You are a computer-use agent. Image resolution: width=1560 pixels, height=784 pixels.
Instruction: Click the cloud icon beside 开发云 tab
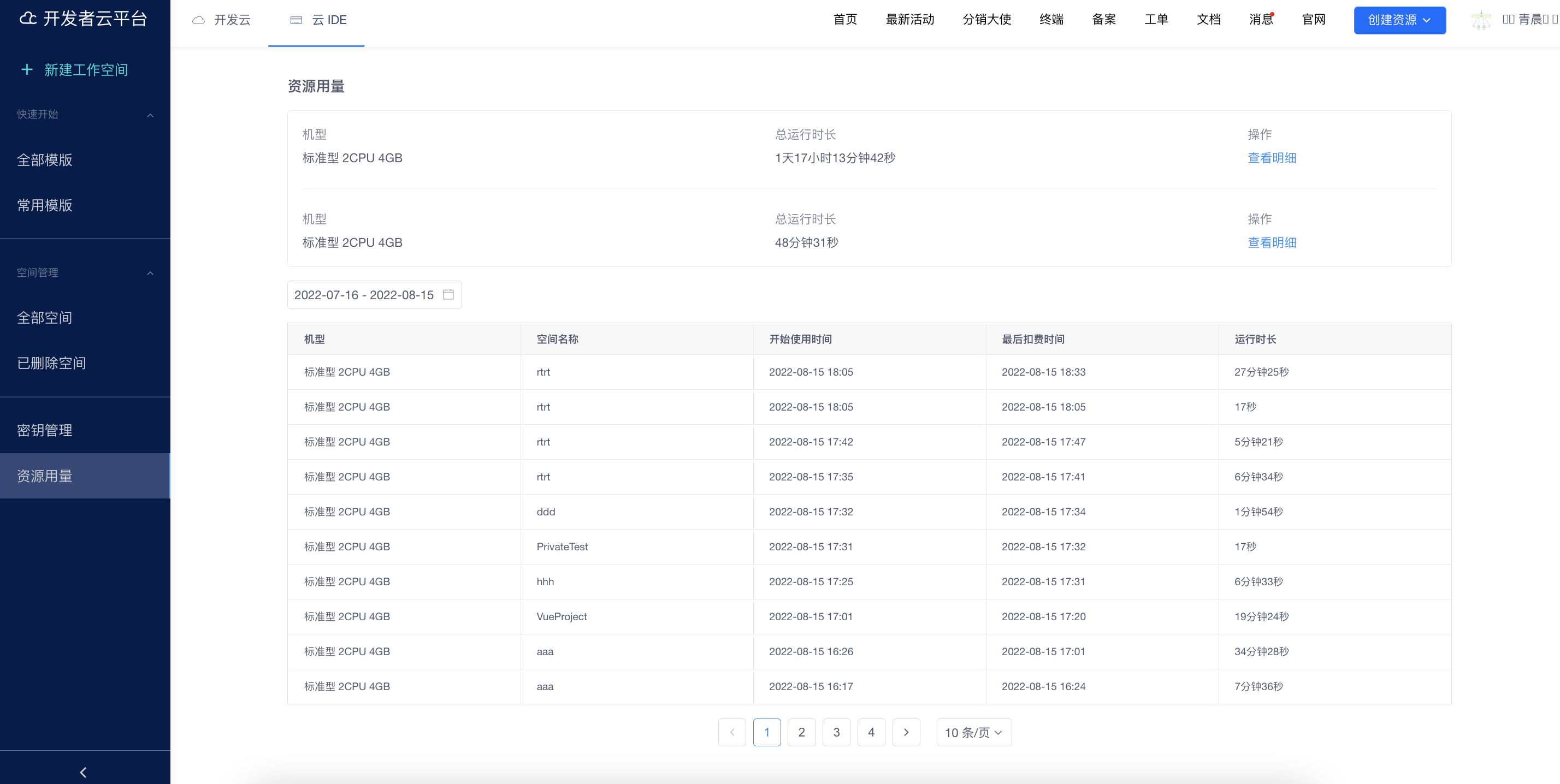(x=198, y=20)
